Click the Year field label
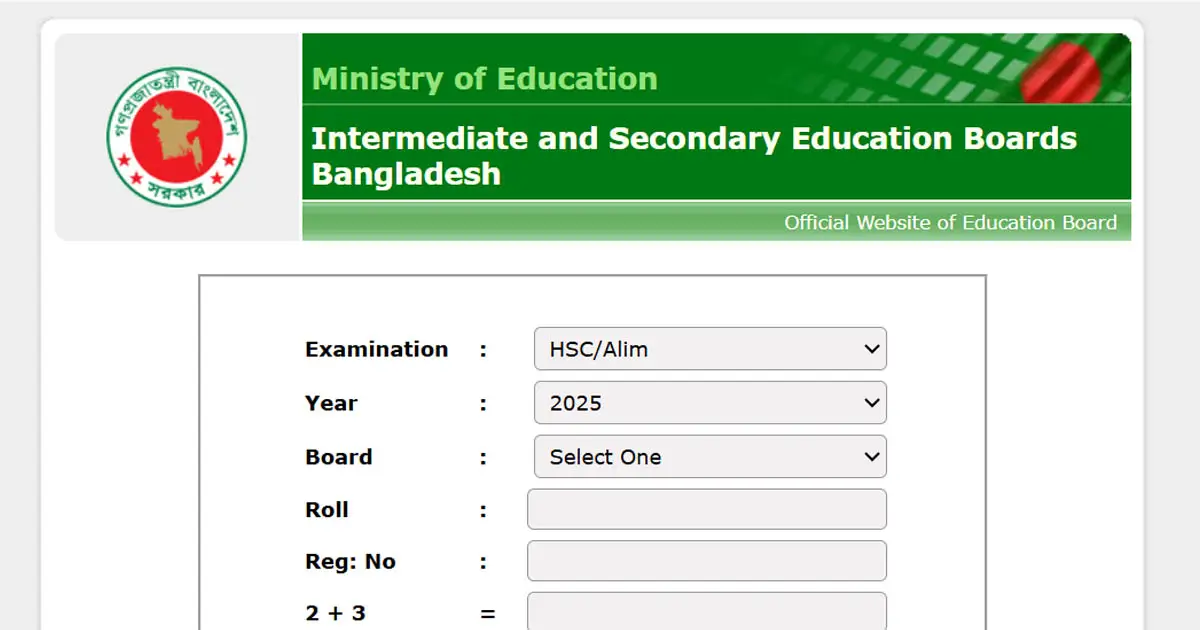The height and width of the screenshot is (630, 1200). pyautogui.click(x=331, y=403)
